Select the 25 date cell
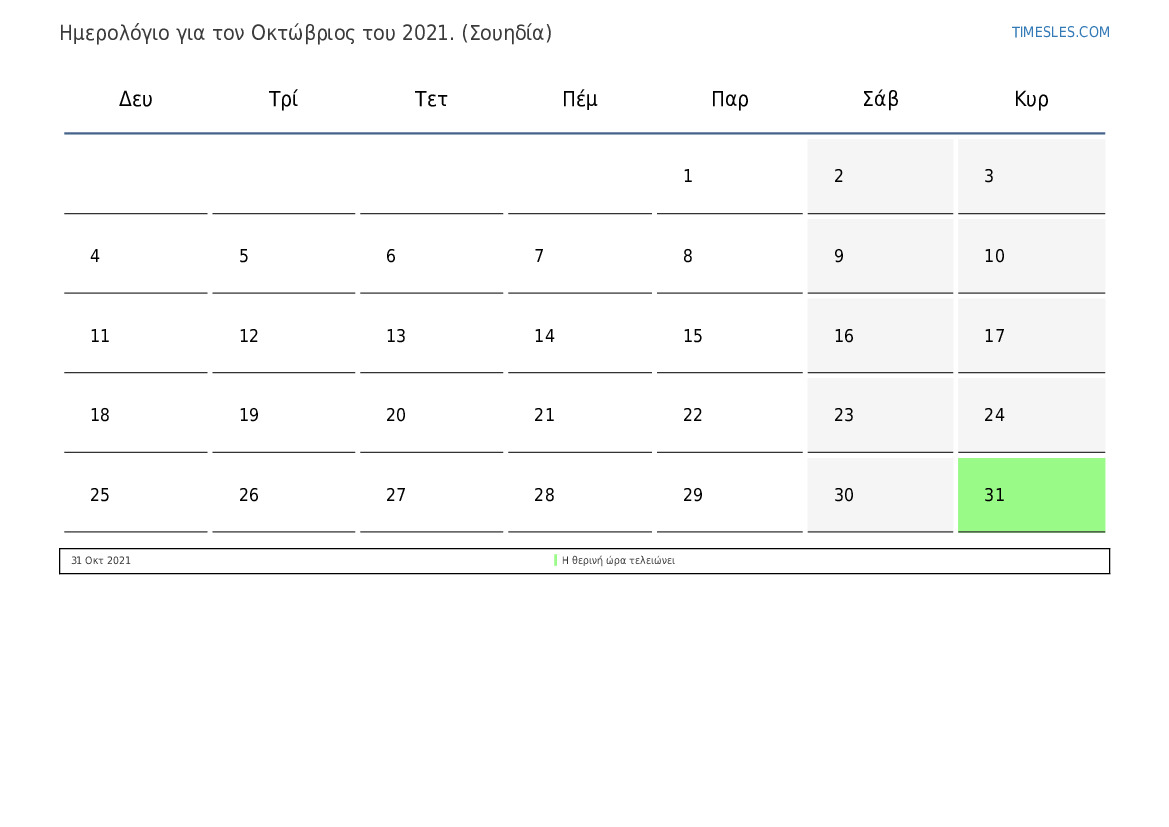 click(x=136, y=495)
